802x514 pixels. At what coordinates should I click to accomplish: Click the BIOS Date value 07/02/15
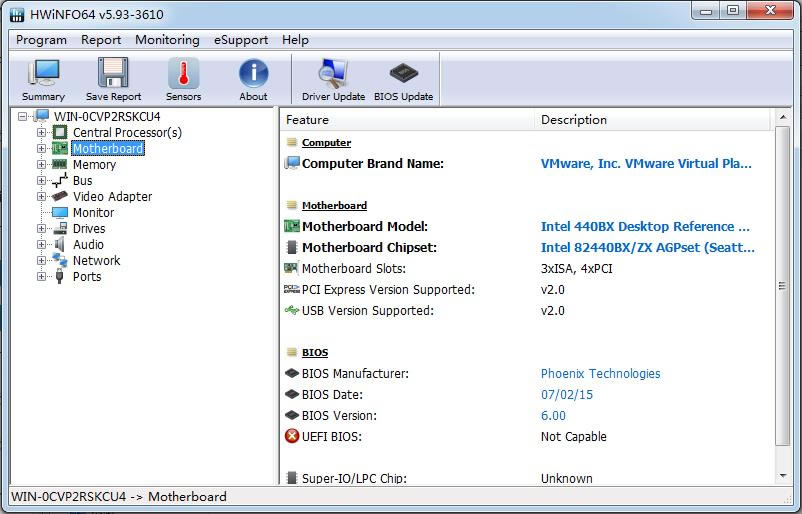(x=567, y=394)
